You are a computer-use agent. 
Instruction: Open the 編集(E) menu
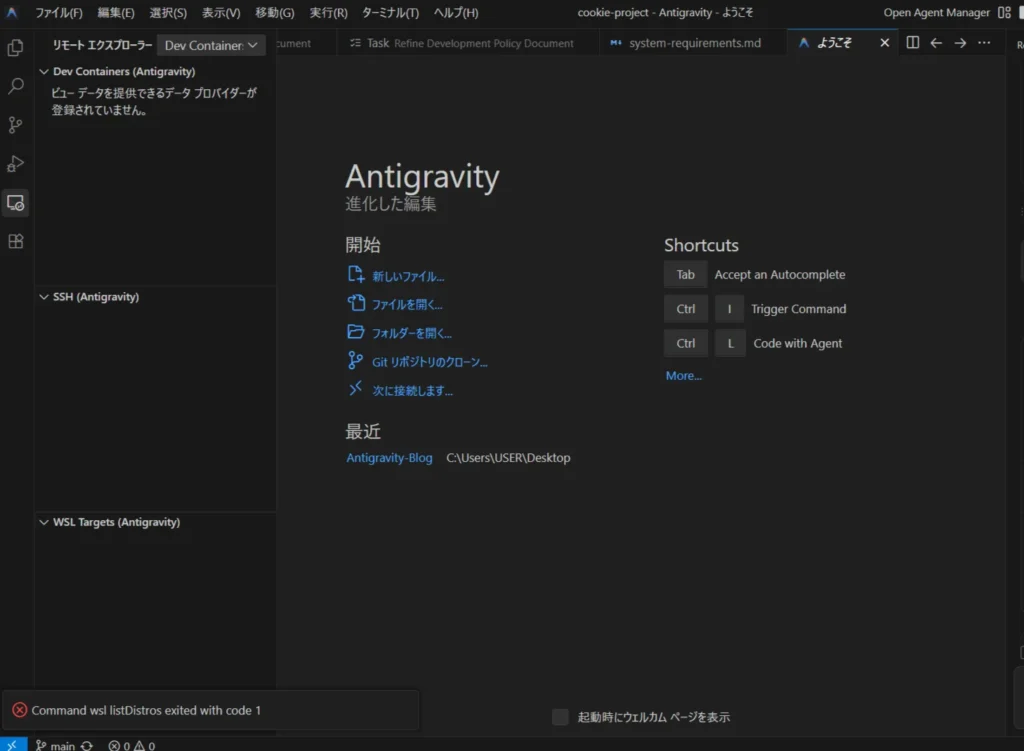pos(116,12)
